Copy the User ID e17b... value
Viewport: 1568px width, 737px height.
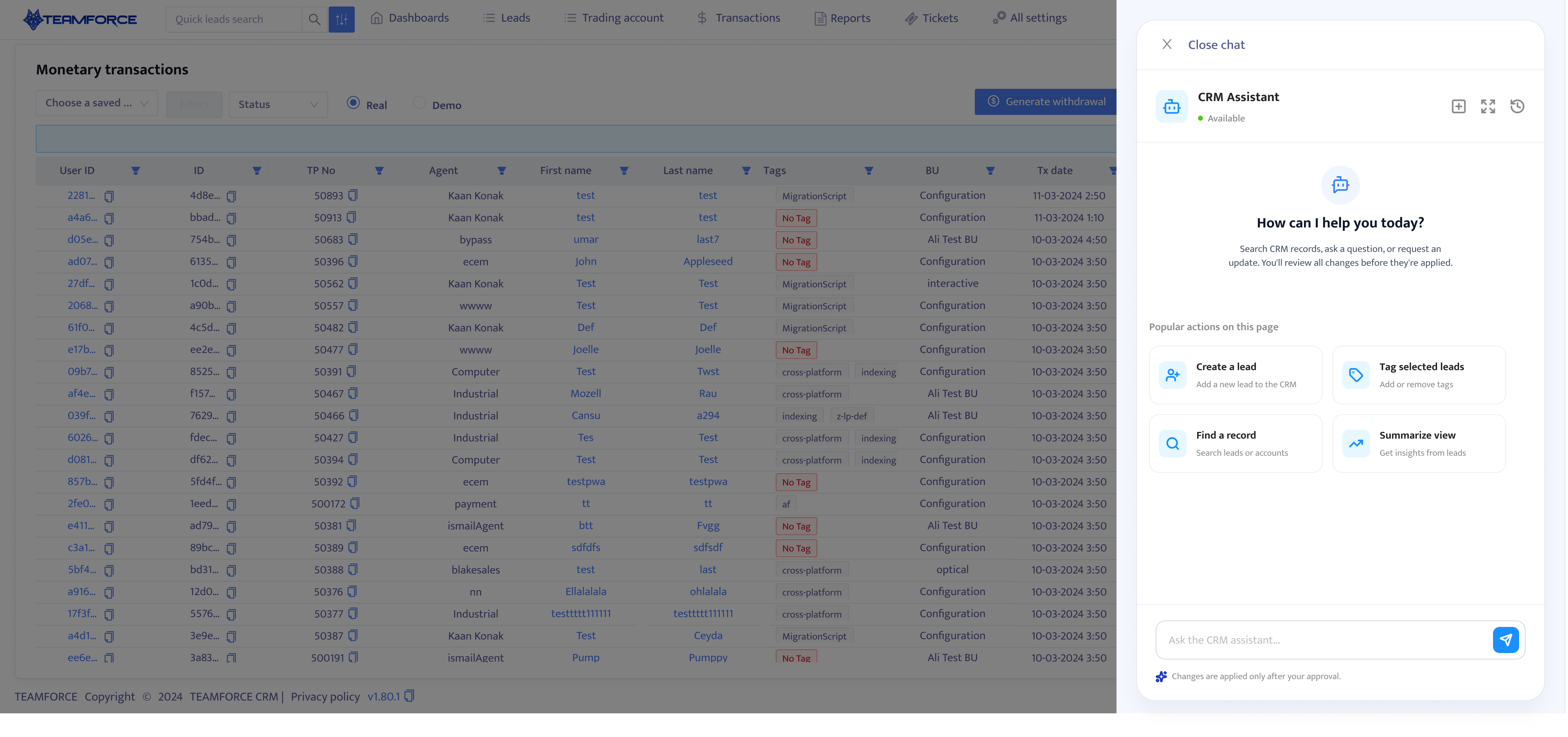tap(109, 350)
